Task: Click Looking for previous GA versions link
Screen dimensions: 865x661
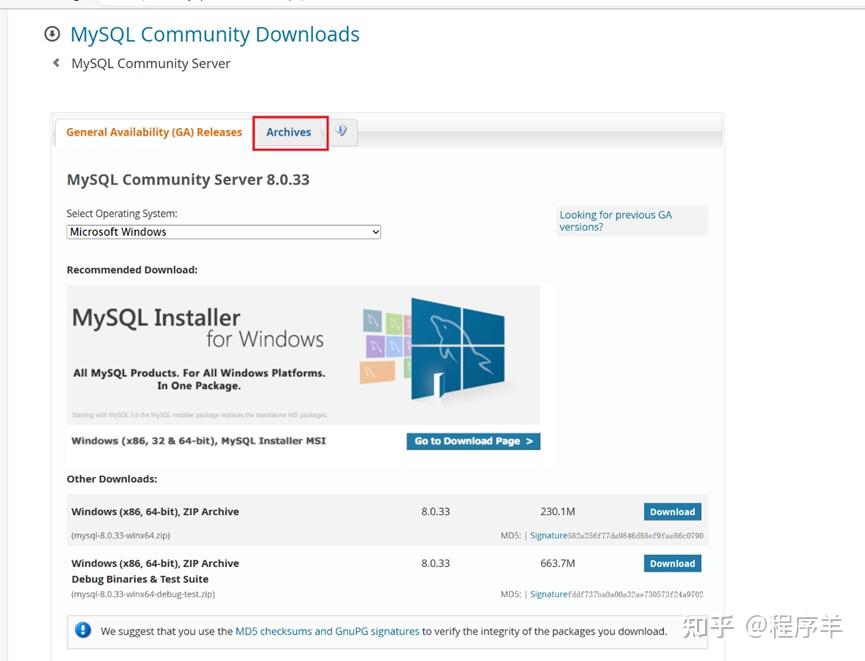Action: 616,221
